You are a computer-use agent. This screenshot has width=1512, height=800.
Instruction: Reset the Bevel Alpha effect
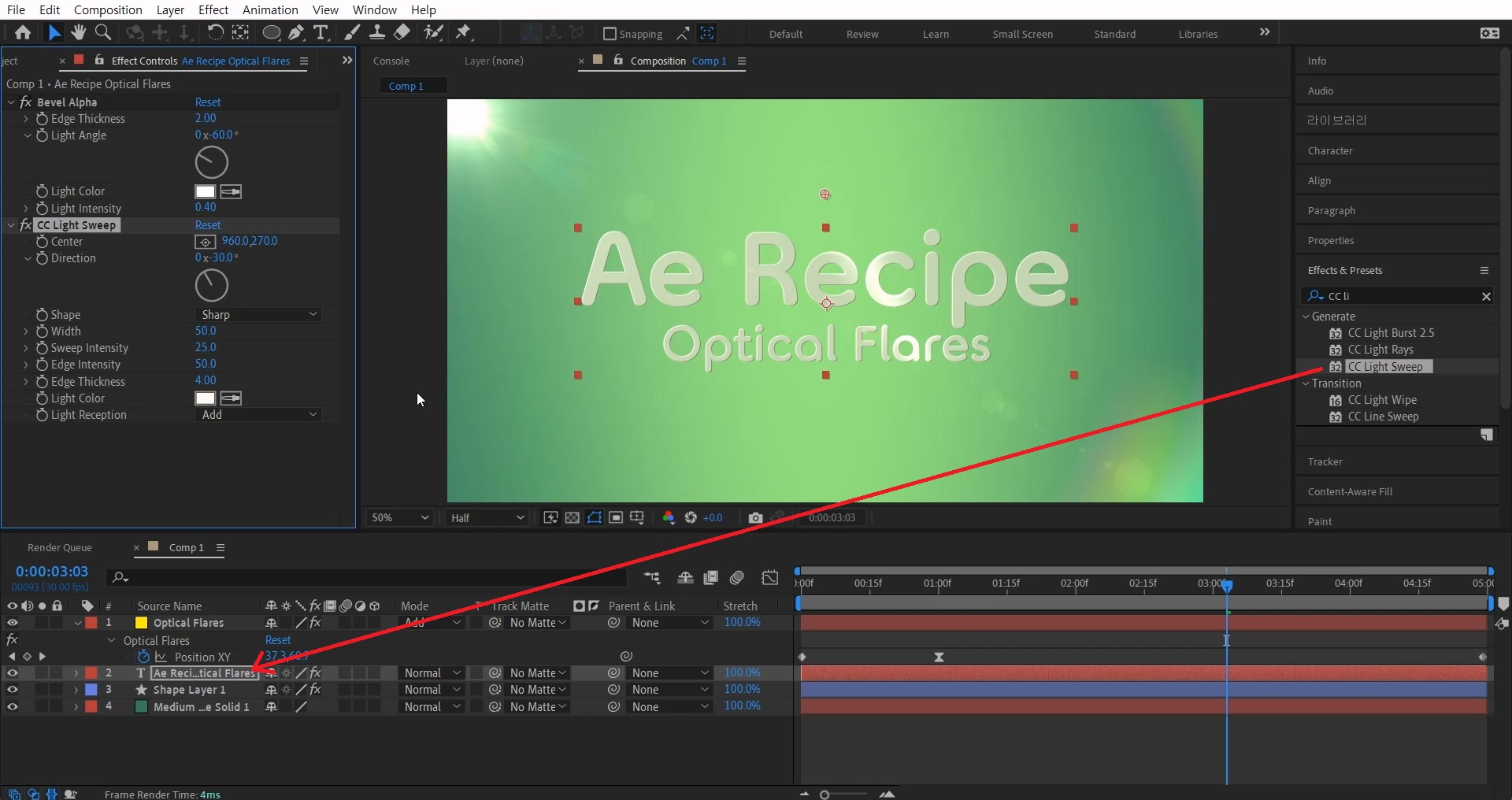[x=208, y=102]
